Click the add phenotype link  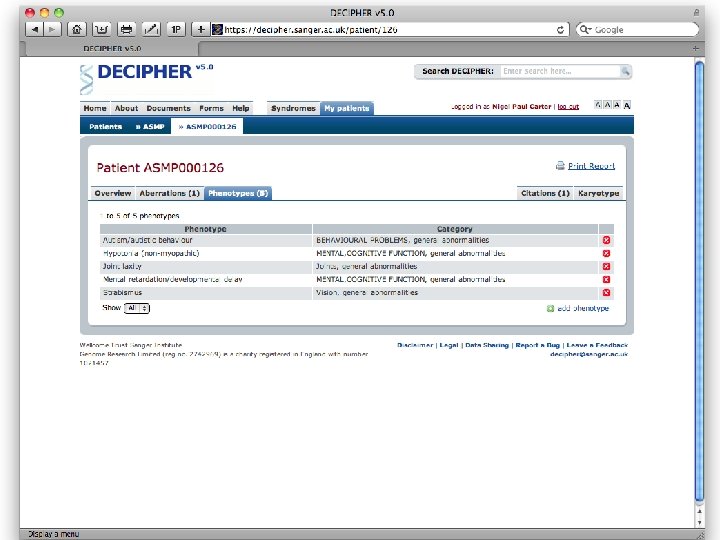(x=583, y=309)
